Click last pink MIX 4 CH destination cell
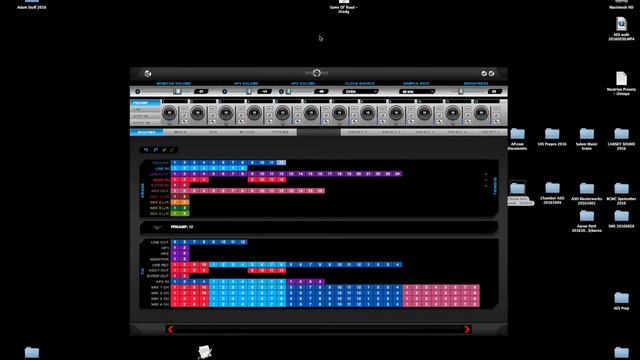Image resolution: width=640 pixels, height=360 pixels. click(x=475, y=304)
